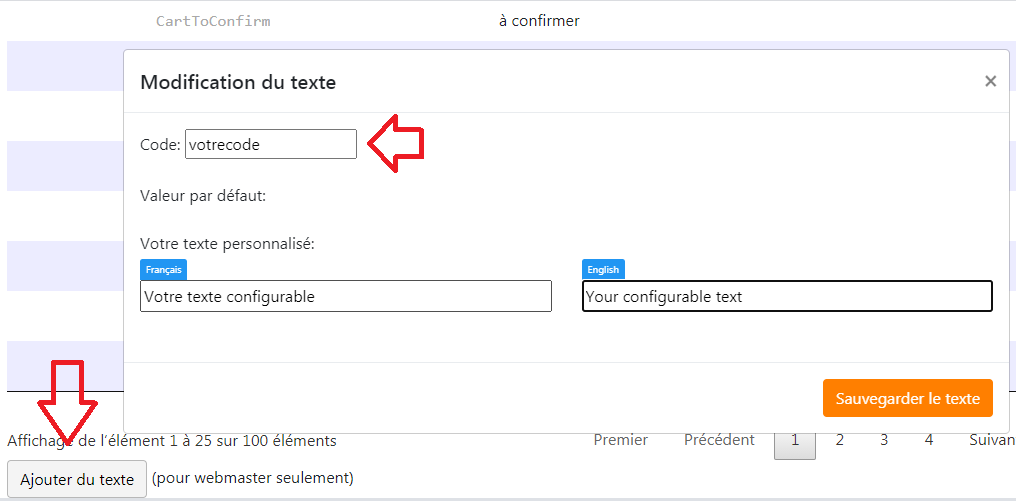
Task: Go to Premier page of results
Action: click(x=621, y=440)
